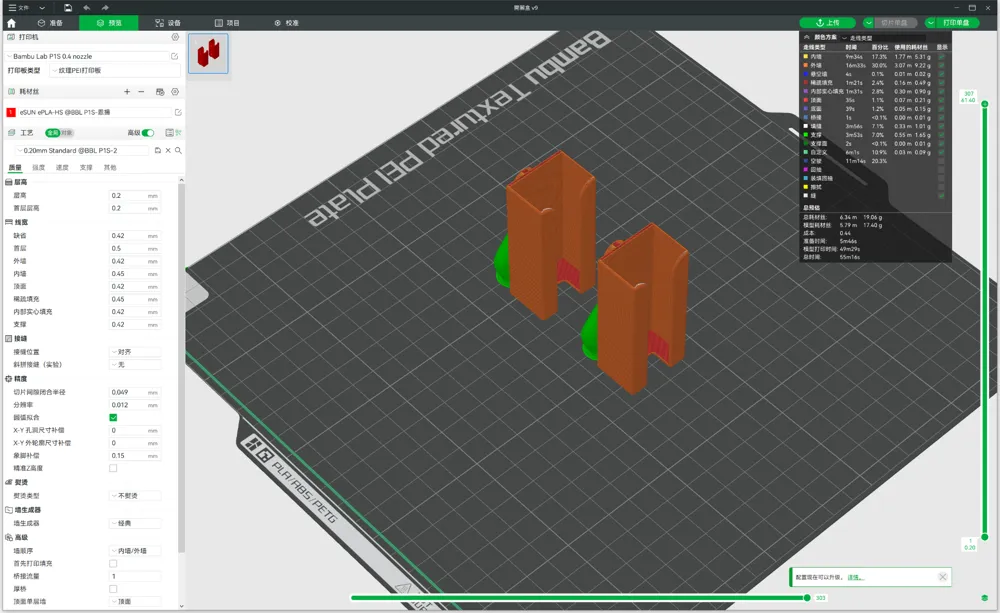Add a new filament with plus icon
The height and width of the screenshot is (613, 1000).
(x=127, y=92)
